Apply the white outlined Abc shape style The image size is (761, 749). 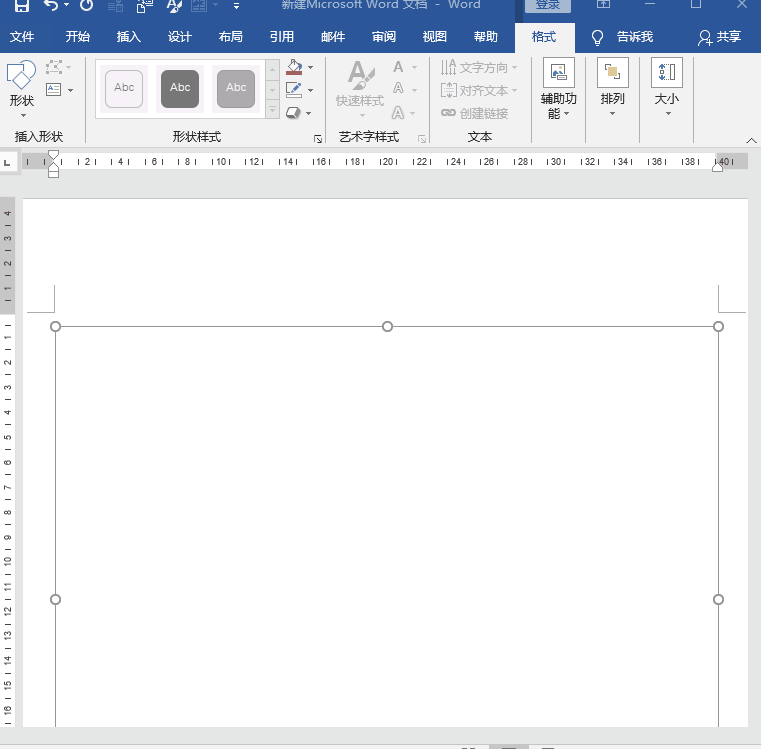click(x=124, y=88)
